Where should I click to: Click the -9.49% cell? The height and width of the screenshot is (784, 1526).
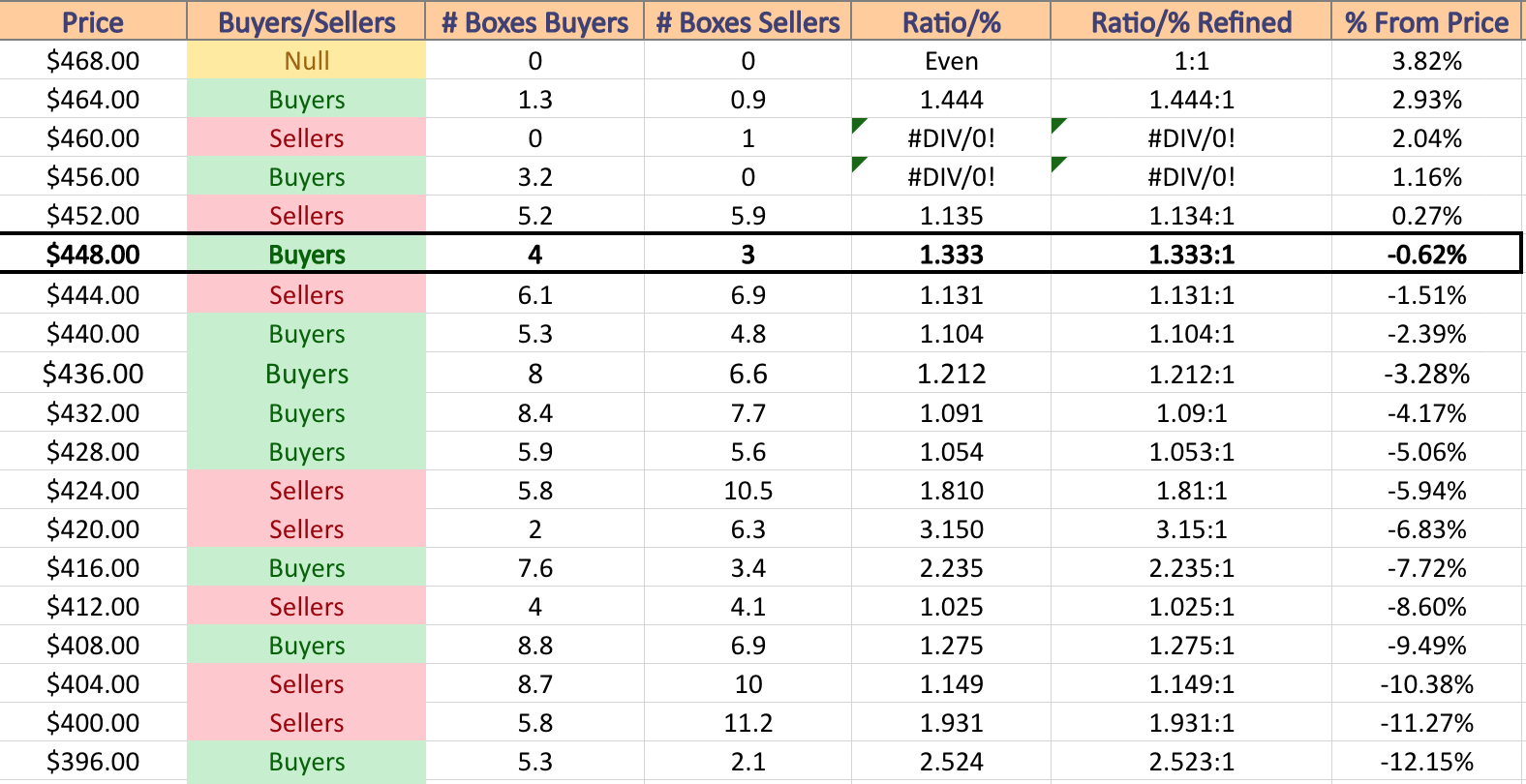1426,646
